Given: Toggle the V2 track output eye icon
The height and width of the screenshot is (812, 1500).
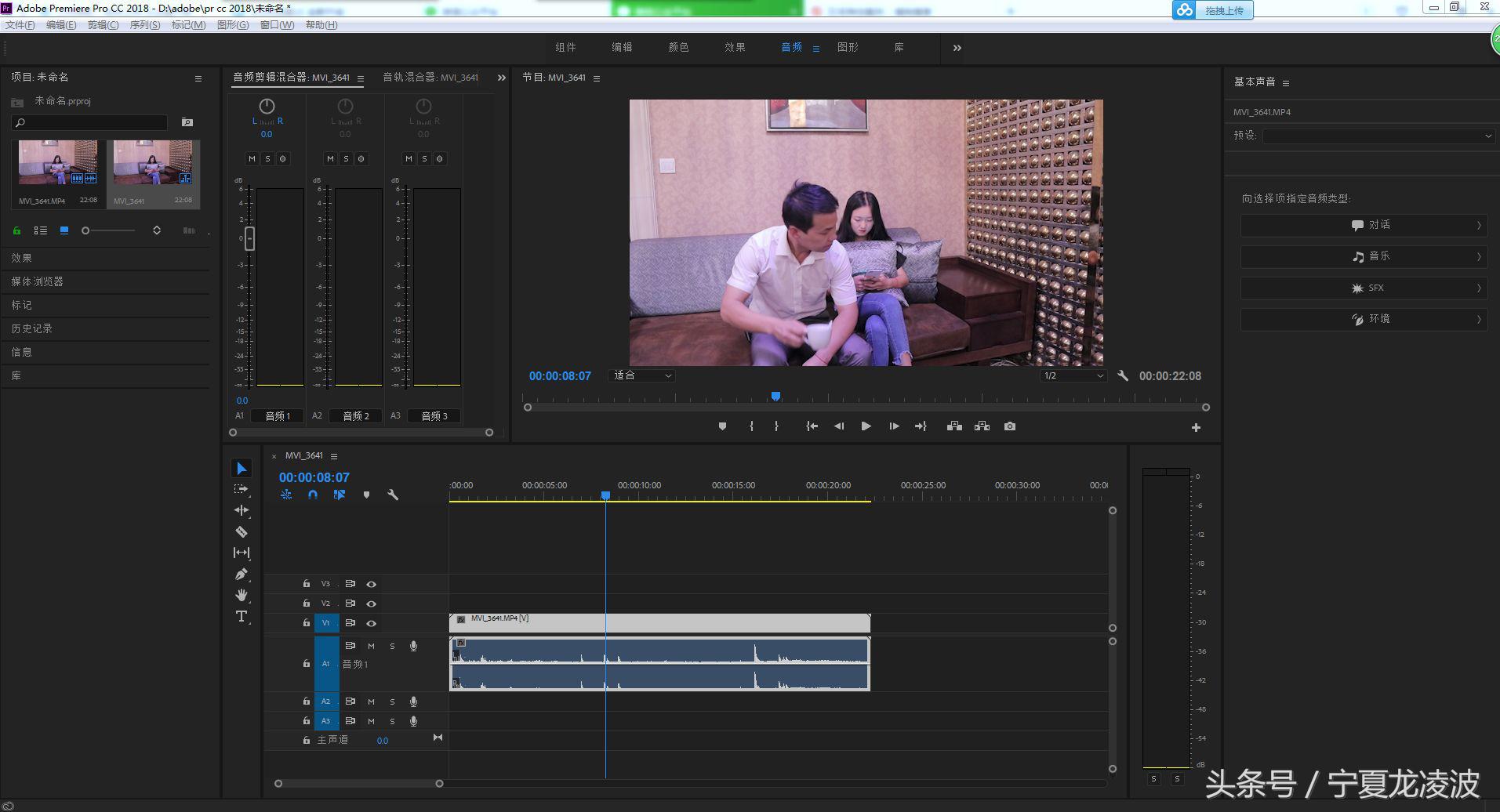Looking at the screenshot, I should click(371, 604).
